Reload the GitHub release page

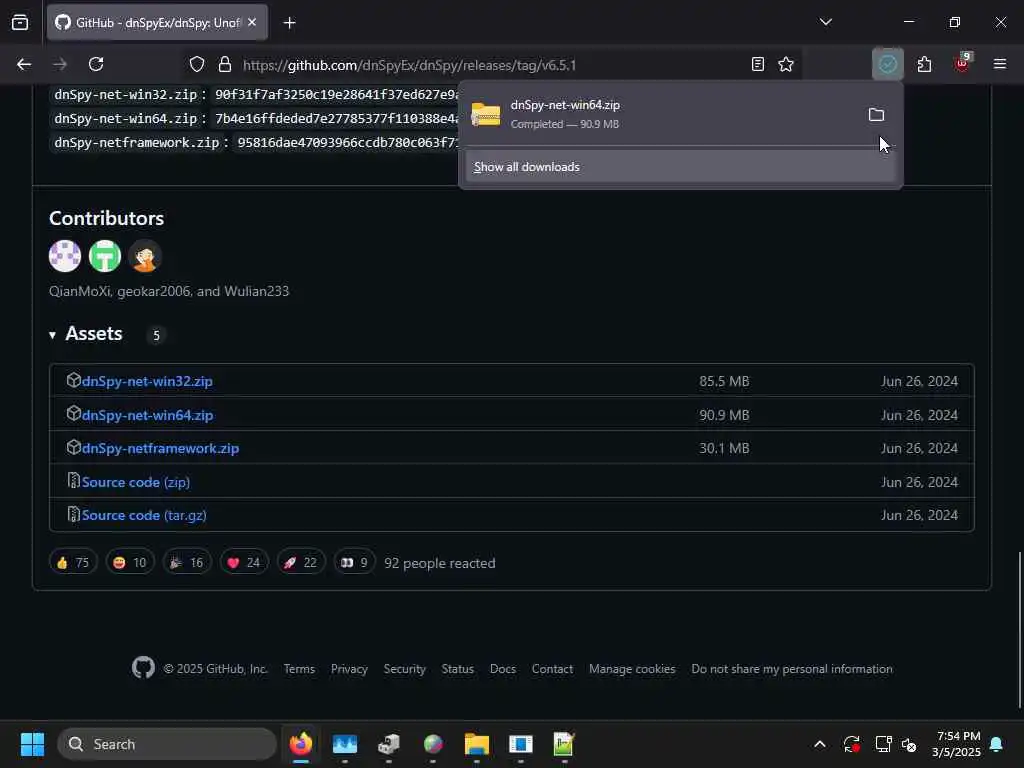pyautogui.click(x=96, y=64)
